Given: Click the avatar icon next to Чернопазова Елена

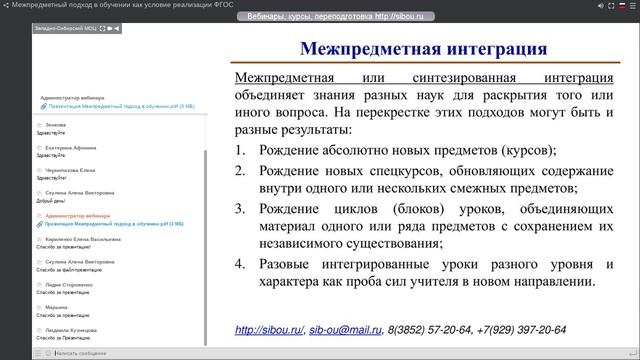Looking at the screenshot, I should tap(40, 170).
